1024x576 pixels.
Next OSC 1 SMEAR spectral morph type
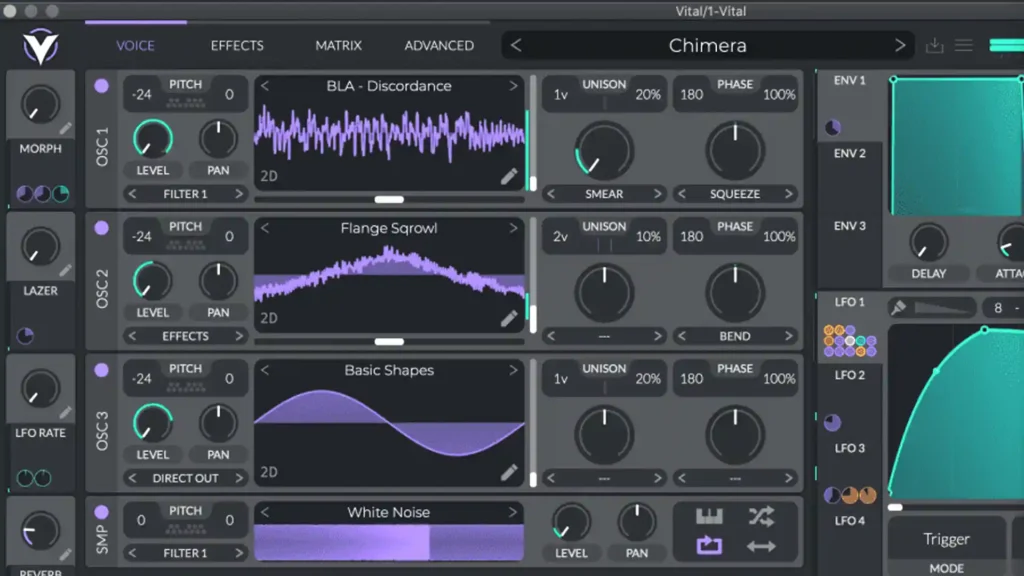(658, 194)
